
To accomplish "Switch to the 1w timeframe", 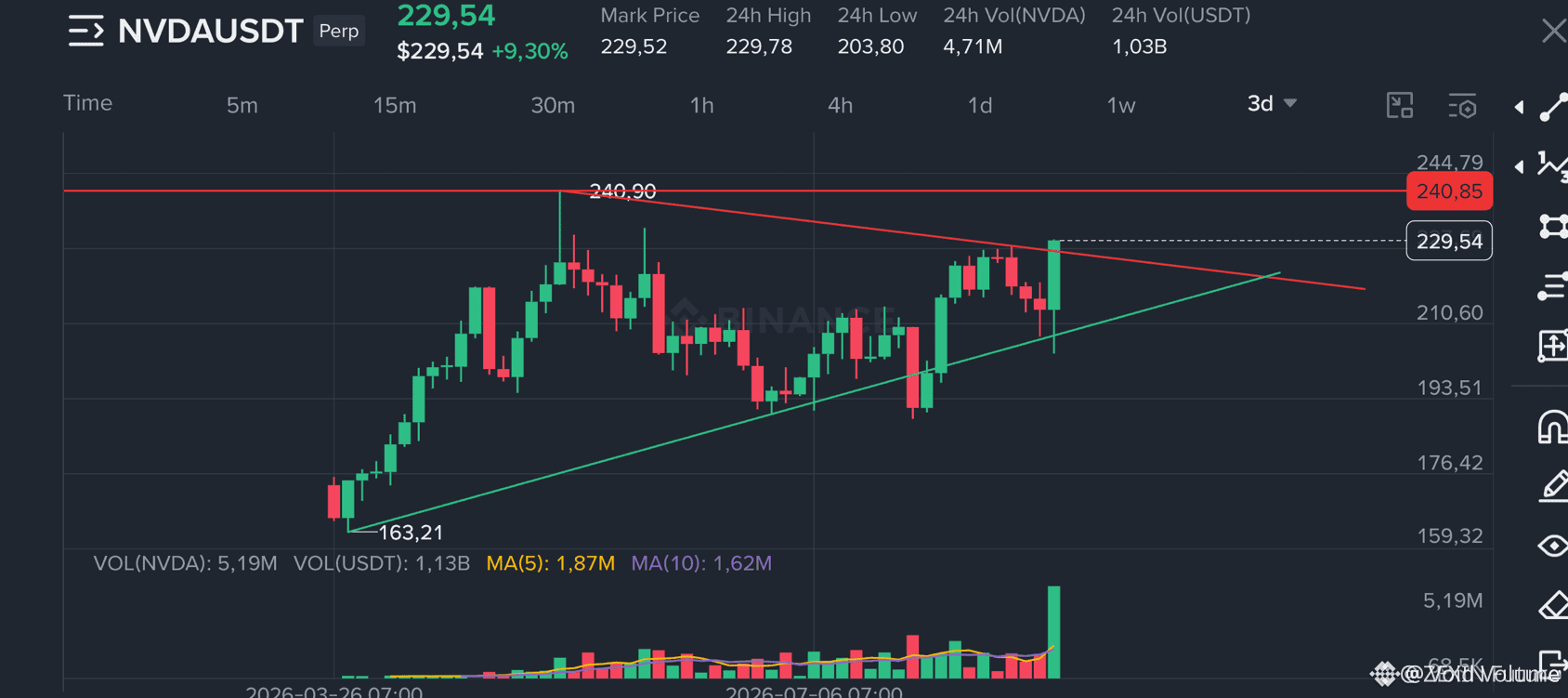I will pyautogui.click(x=1121, y=105).
